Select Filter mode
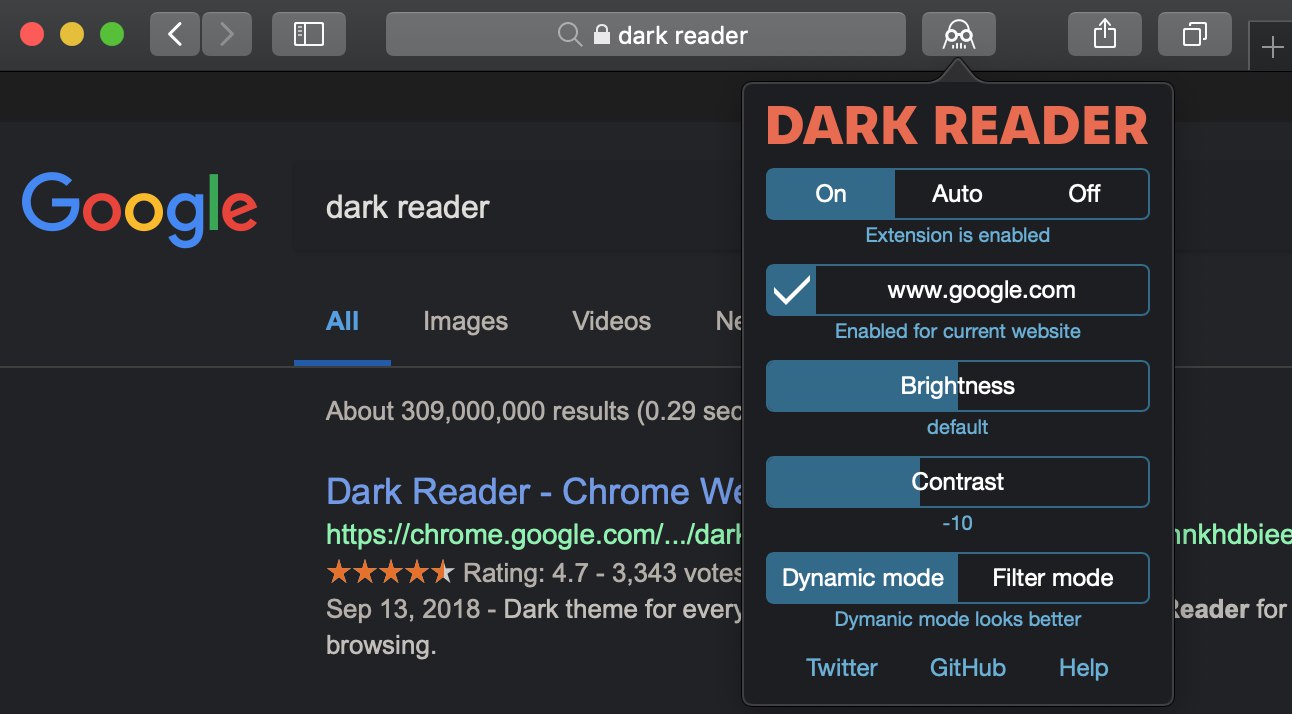This screenshot has width=1292, height=714. click(x=1053, y=578)
